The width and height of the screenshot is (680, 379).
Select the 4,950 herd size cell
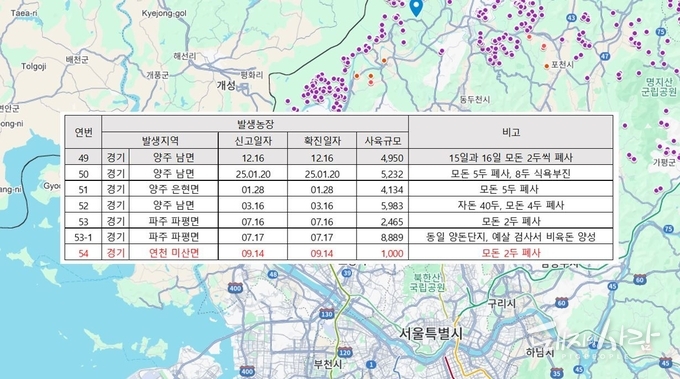point(382,158)
